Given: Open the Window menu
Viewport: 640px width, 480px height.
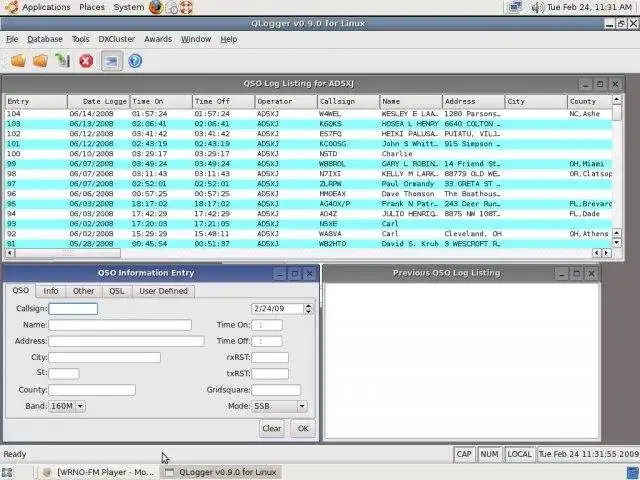Looking at the screenshot, I should coord(196,39).
